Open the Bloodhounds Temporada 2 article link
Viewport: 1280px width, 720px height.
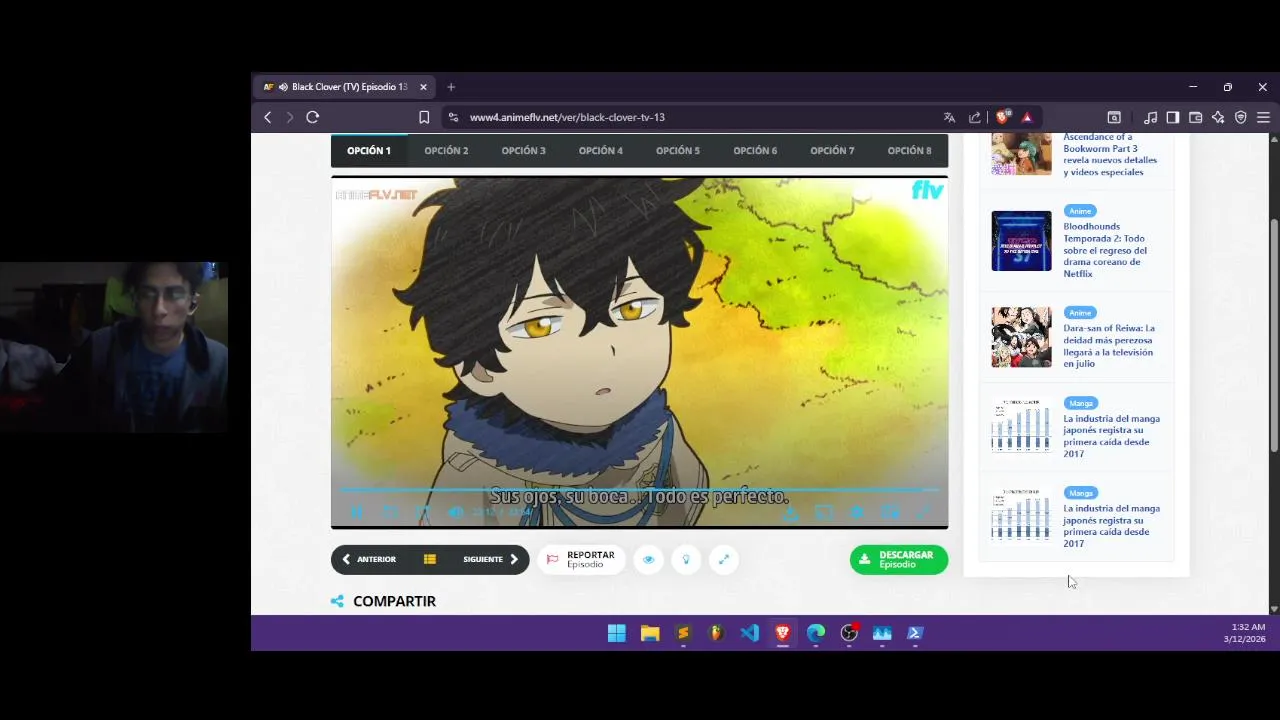[1105, 250]
